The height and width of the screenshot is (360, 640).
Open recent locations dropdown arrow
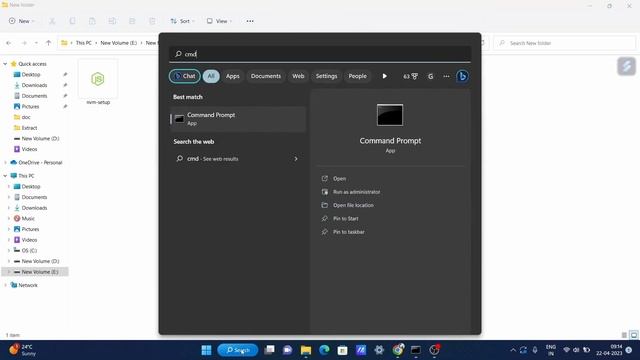pyautogui.click(x=36, y=43)
